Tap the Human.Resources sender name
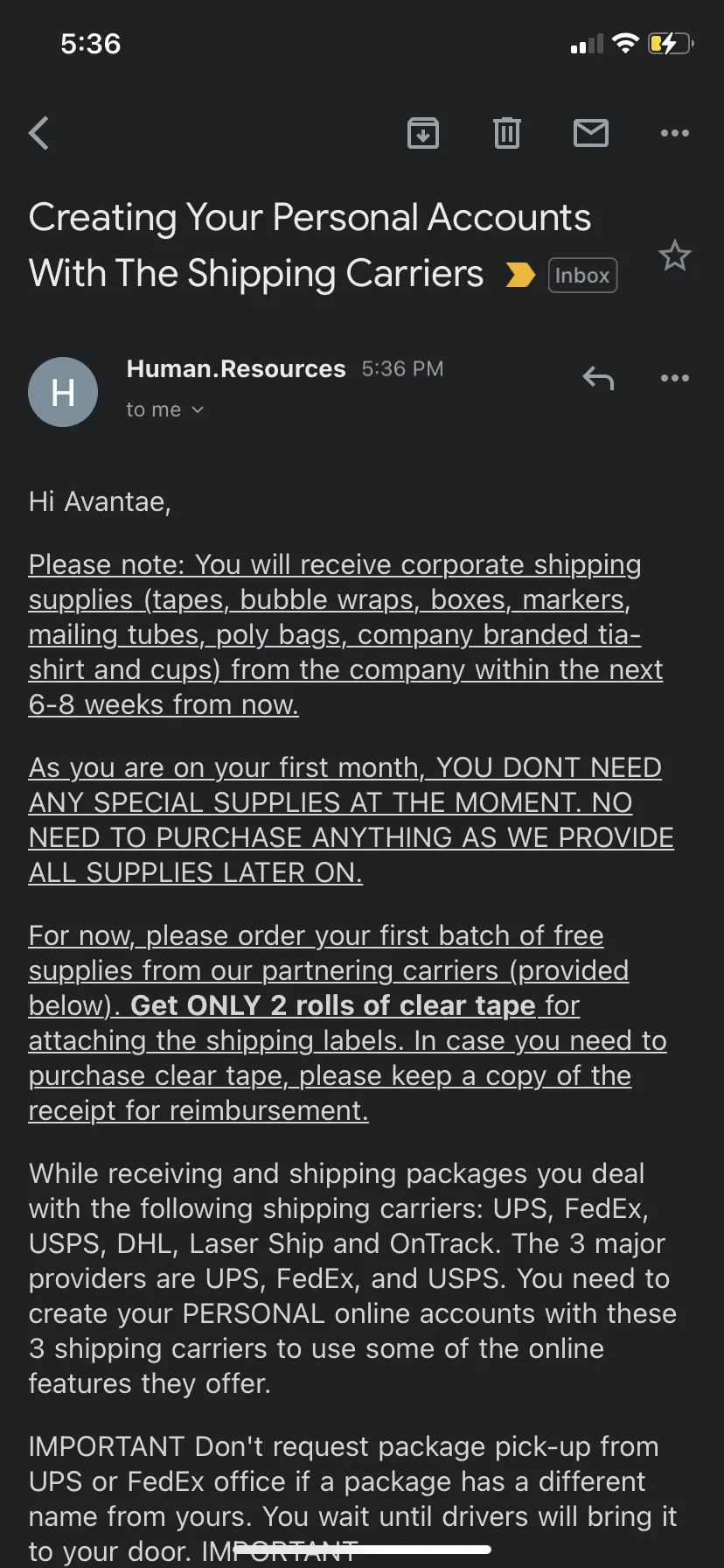This screenshot has height=1568, width=724. 236,368
